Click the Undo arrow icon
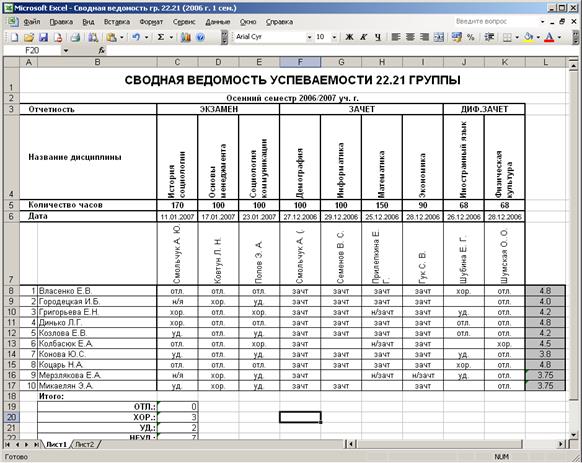This screenshot has width=582, height=463. (136, 37)
